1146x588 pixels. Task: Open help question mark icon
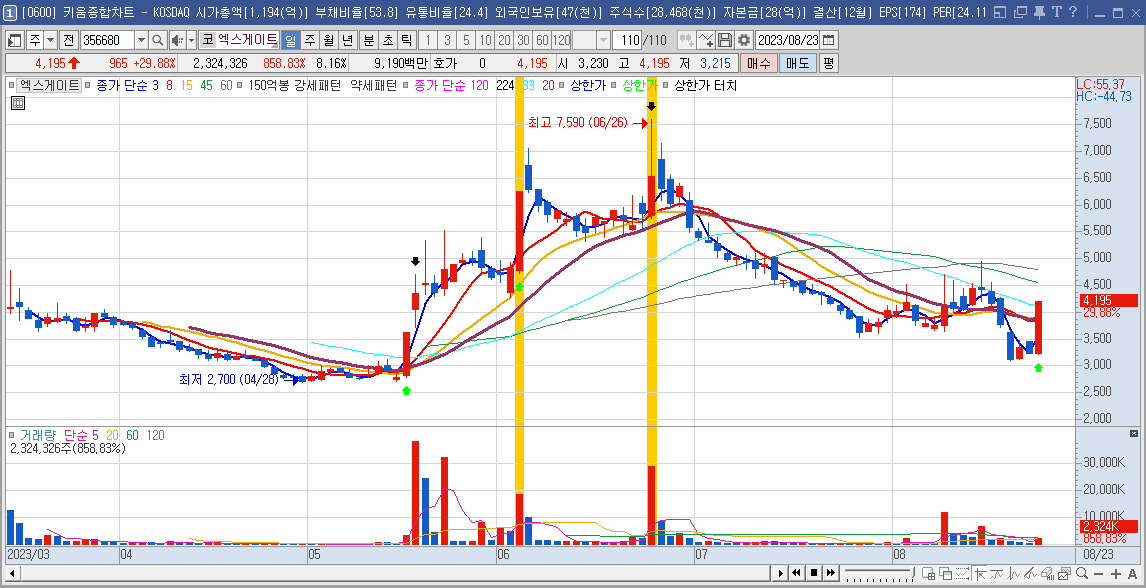(1073, 12)
